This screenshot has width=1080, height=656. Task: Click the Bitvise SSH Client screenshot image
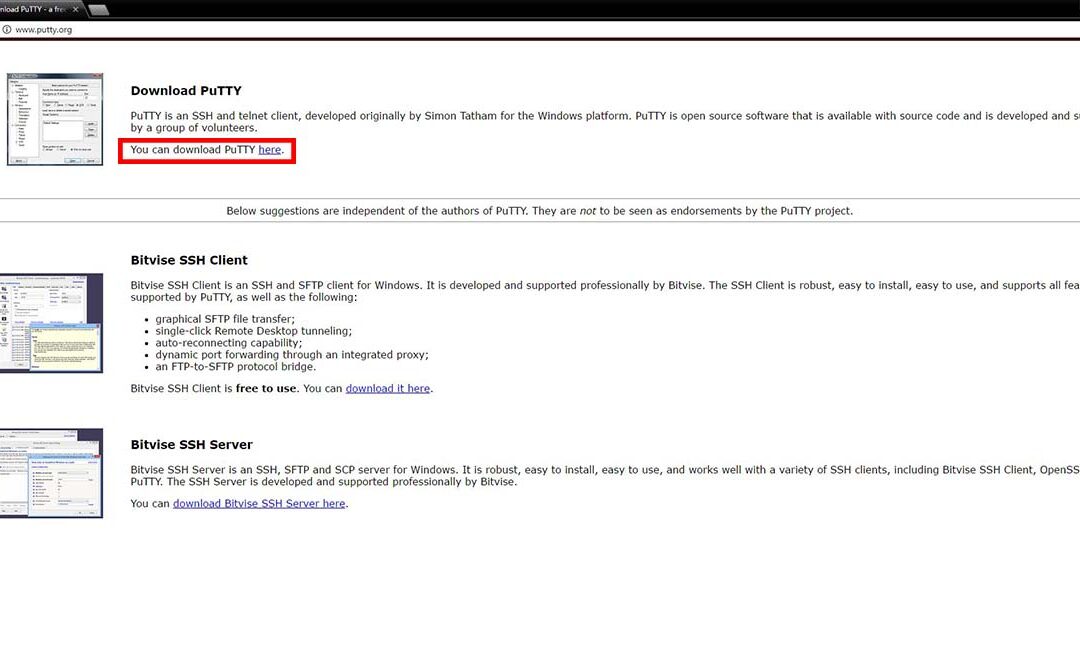pyautogui.click(x=51, y=322)
